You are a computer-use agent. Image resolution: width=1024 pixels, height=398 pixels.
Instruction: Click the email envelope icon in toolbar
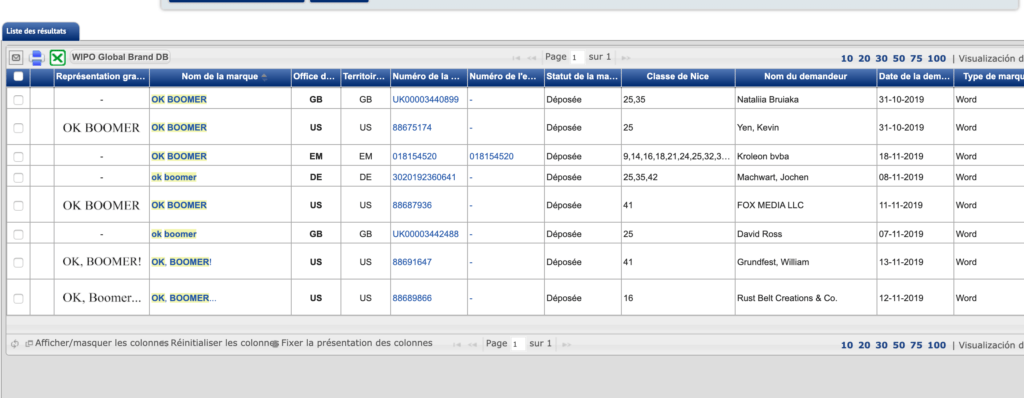pos(16,58)
